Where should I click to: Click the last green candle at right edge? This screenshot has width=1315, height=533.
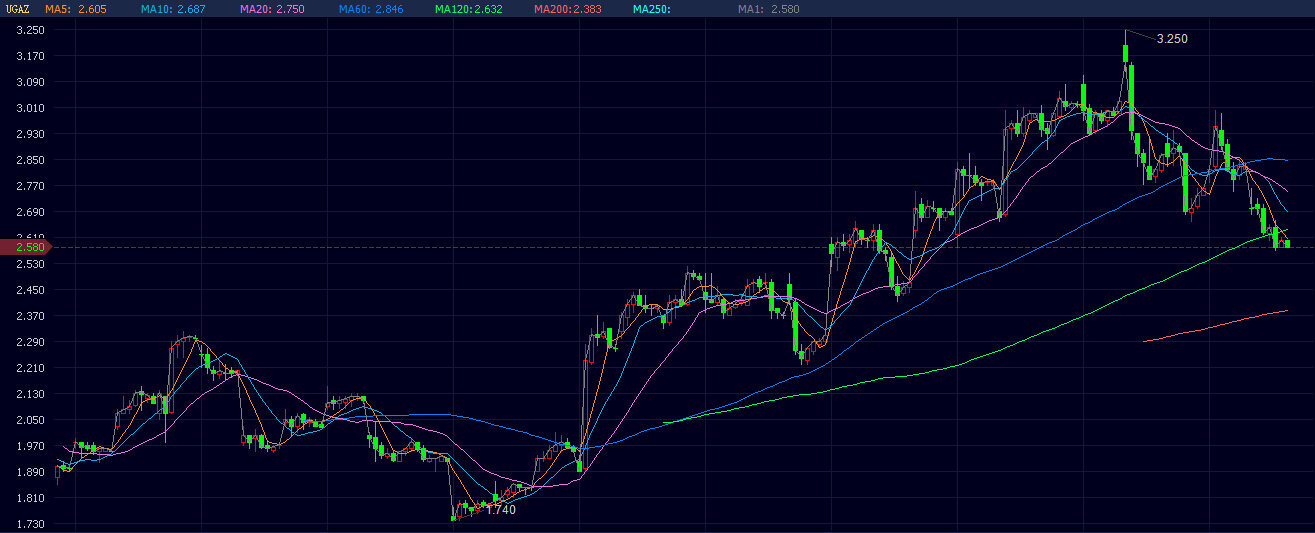coord(1287,243)
